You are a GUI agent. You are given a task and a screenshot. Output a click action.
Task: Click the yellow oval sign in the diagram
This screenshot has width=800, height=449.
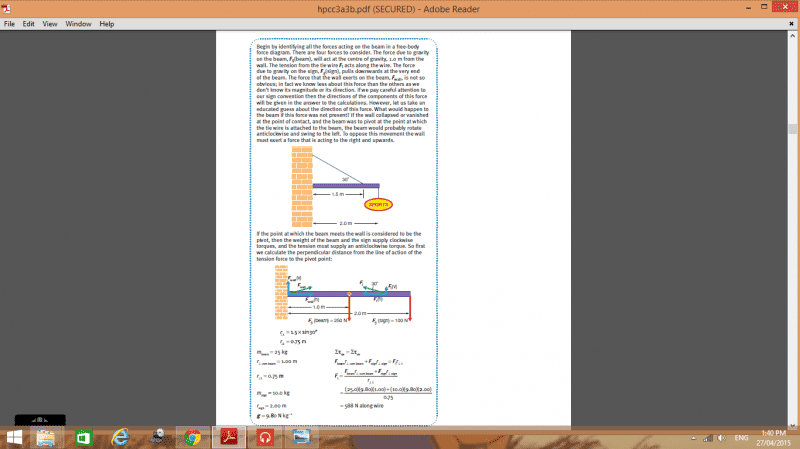tap(378, 205)
